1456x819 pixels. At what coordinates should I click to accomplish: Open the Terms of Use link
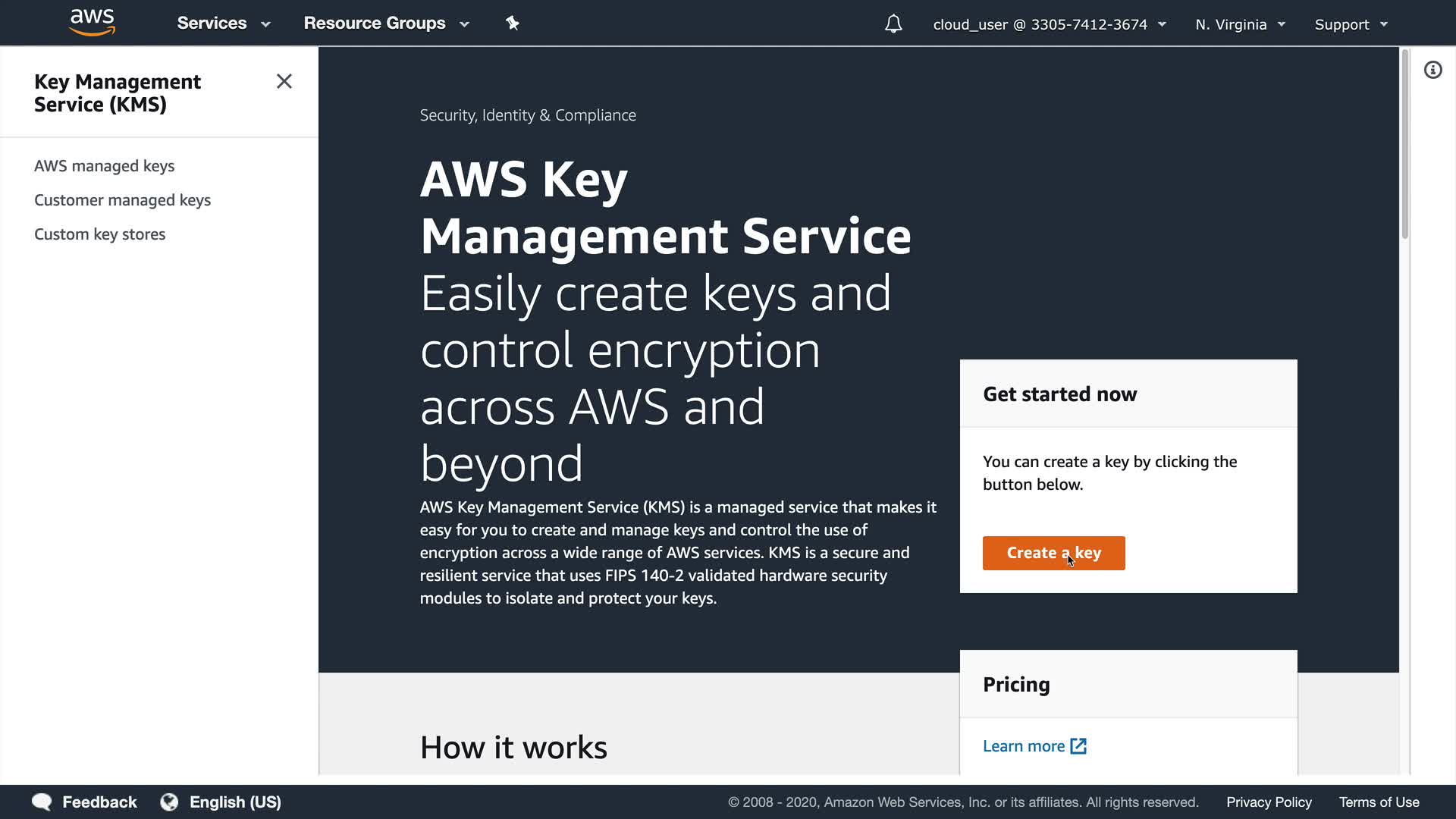tap(1379, 802)
